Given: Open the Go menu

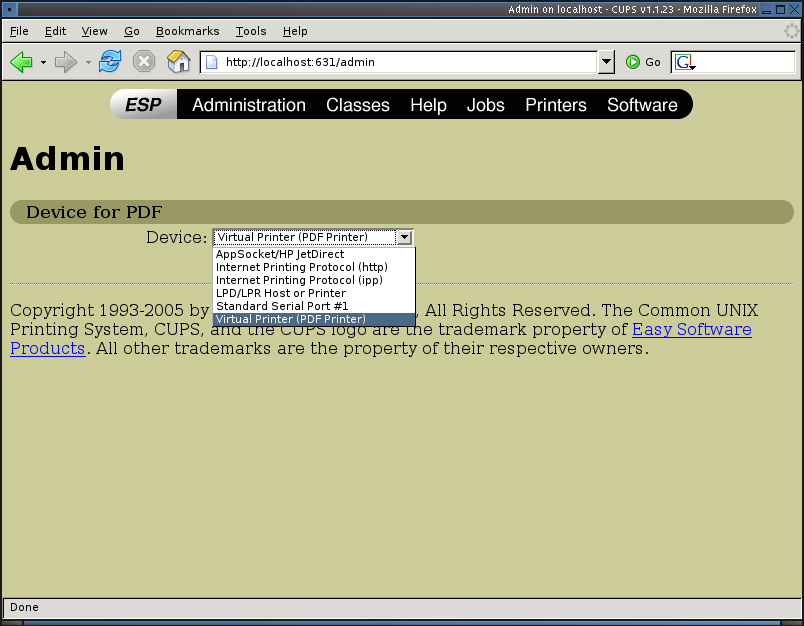Looking at the screenshot, I should tap(132, 31).
